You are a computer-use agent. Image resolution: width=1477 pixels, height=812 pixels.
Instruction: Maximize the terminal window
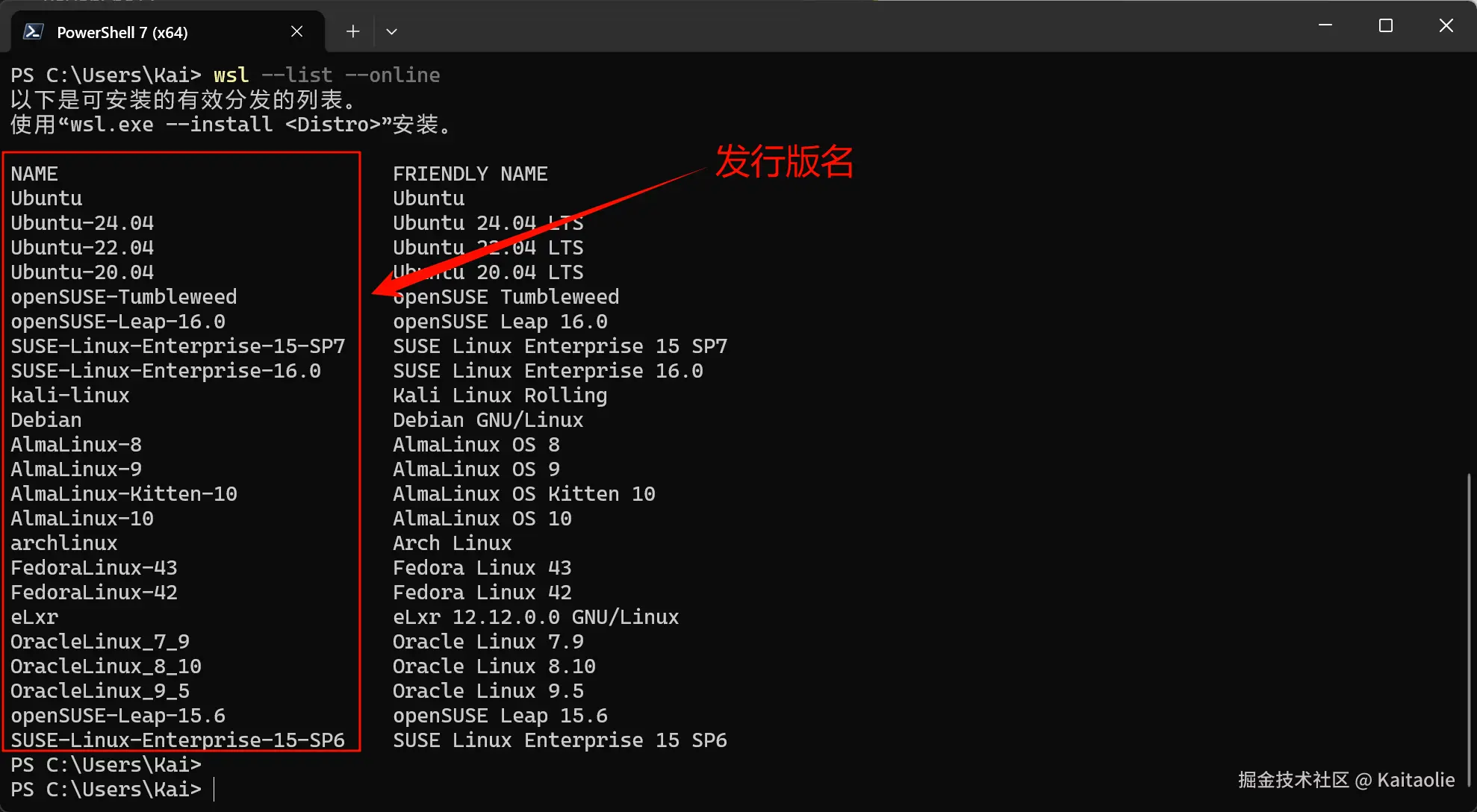1386,25
